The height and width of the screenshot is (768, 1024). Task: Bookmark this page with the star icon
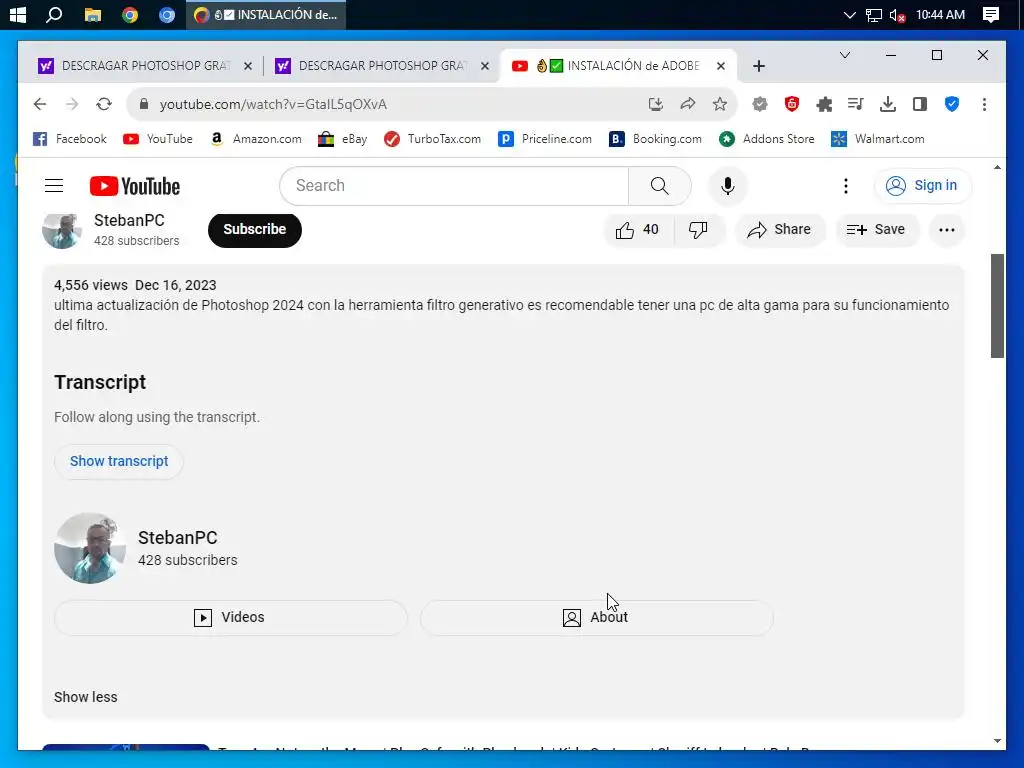point(720,104)
